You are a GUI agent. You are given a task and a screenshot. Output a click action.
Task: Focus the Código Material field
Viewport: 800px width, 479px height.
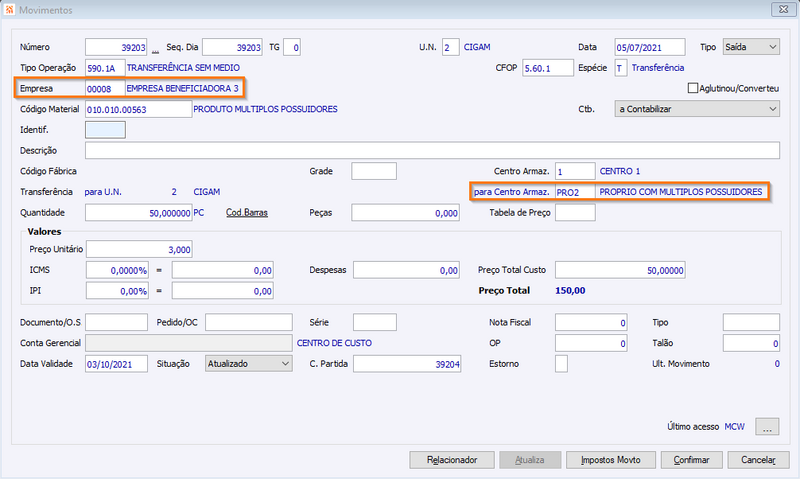138,109
